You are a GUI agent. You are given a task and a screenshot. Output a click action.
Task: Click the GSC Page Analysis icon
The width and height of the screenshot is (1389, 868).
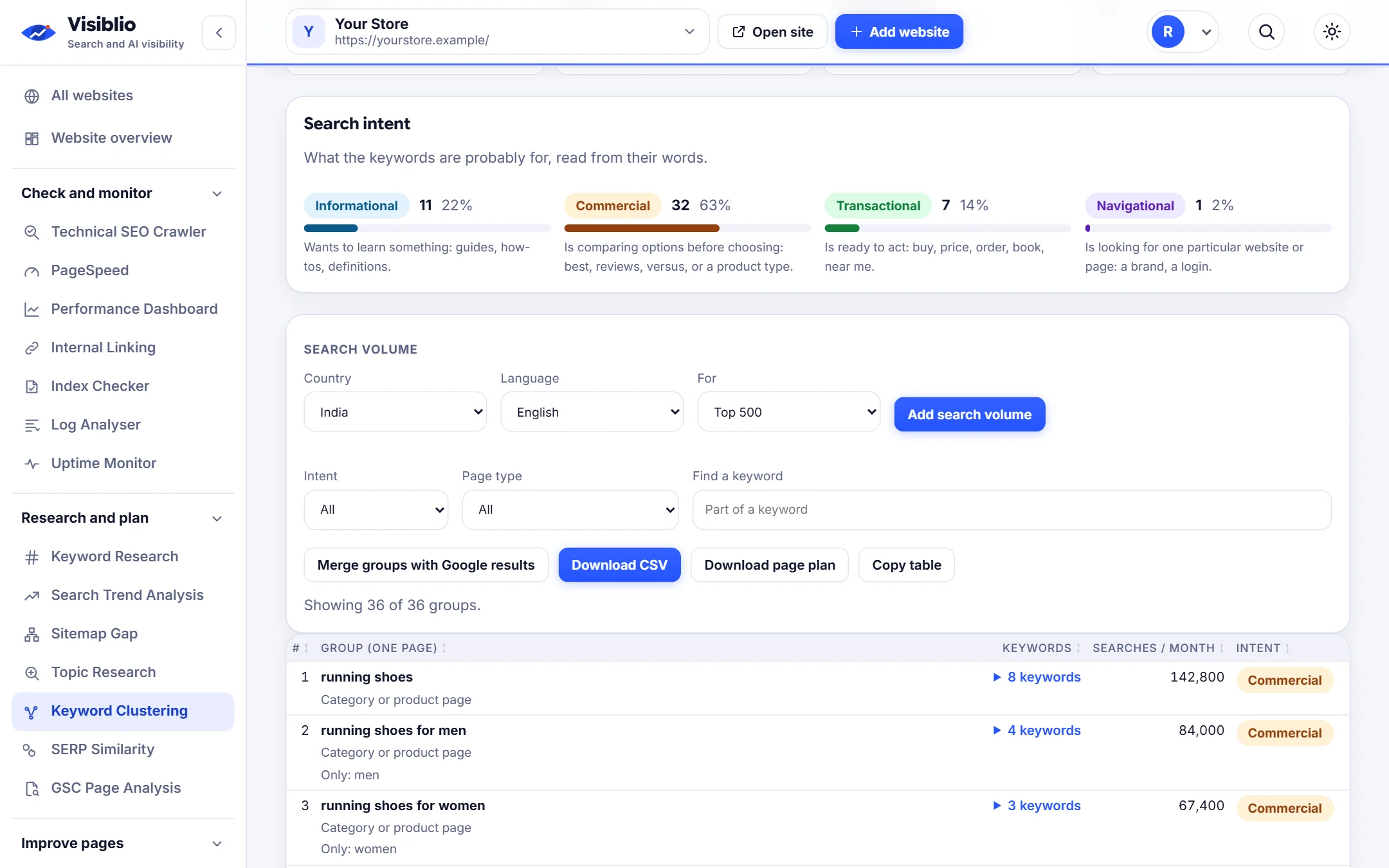coord(32,788)
